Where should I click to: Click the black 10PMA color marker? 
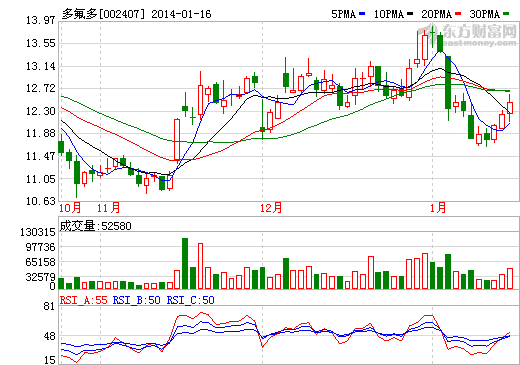(x=410, y=14)
